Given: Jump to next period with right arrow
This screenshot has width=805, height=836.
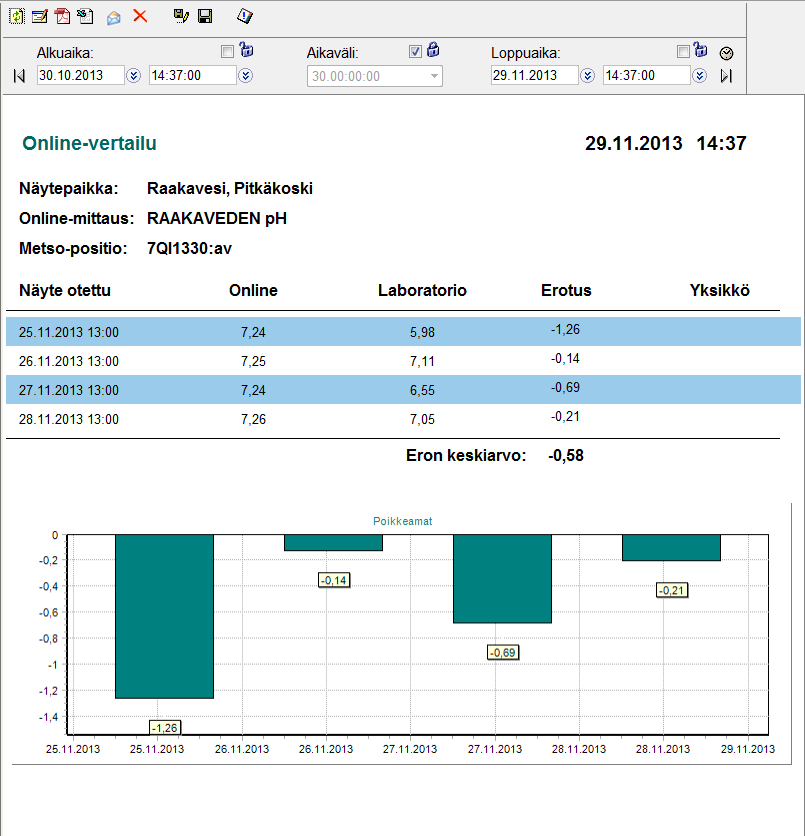Looking at the screenshot, I should [726, 76].
